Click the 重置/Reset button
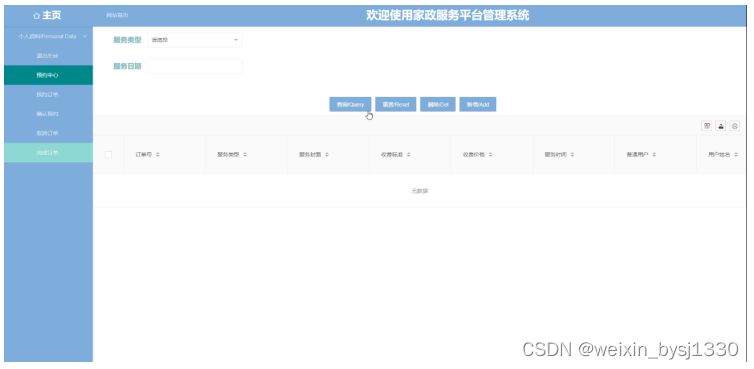The height and width of the screenshot is (369, 754). point(396,104)
